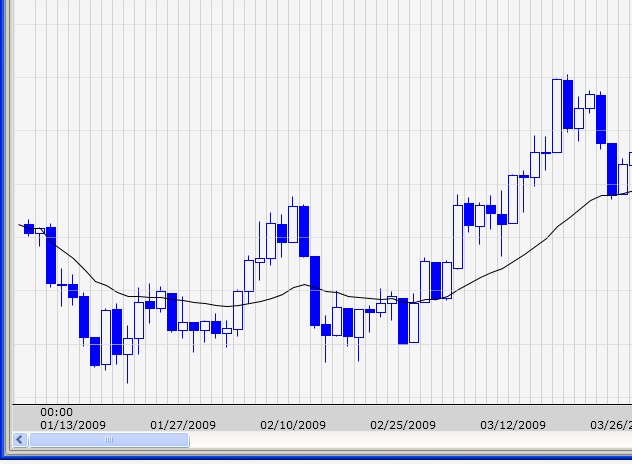The image size is (632, 464).
Task: Click the filled candle topping the 02/10/2009 rally
Action: (x=304, y=231)
